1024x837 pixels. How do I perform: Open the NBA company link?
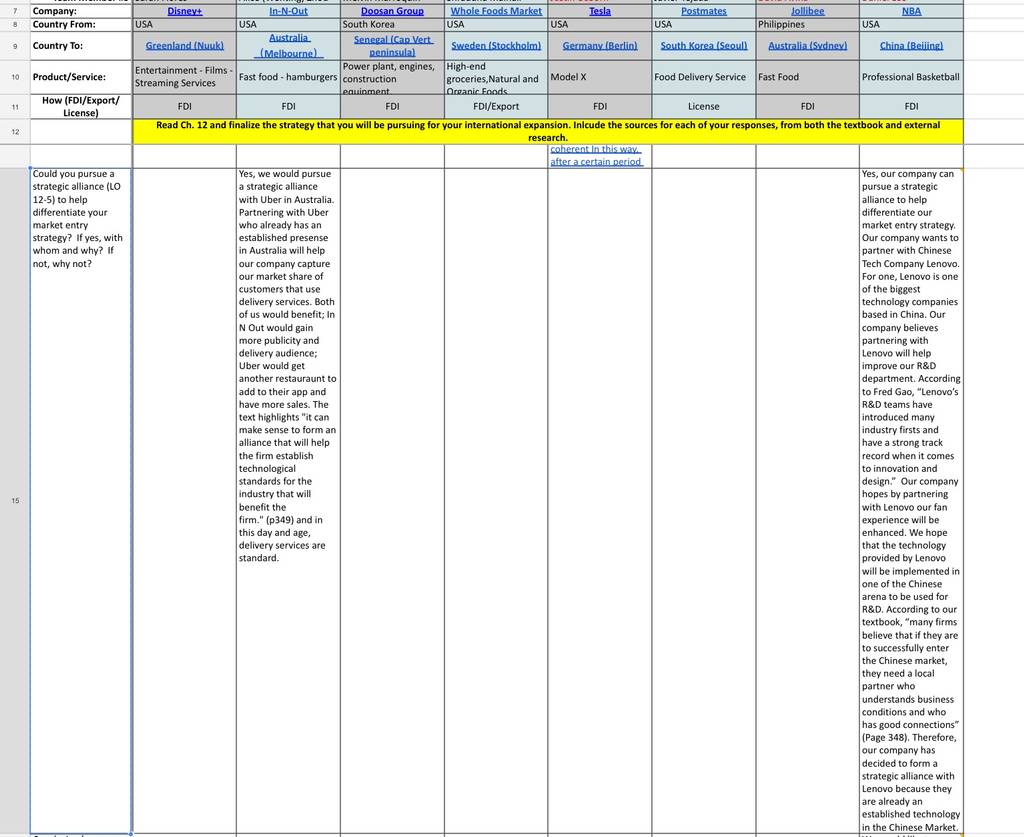pos(911,11)
